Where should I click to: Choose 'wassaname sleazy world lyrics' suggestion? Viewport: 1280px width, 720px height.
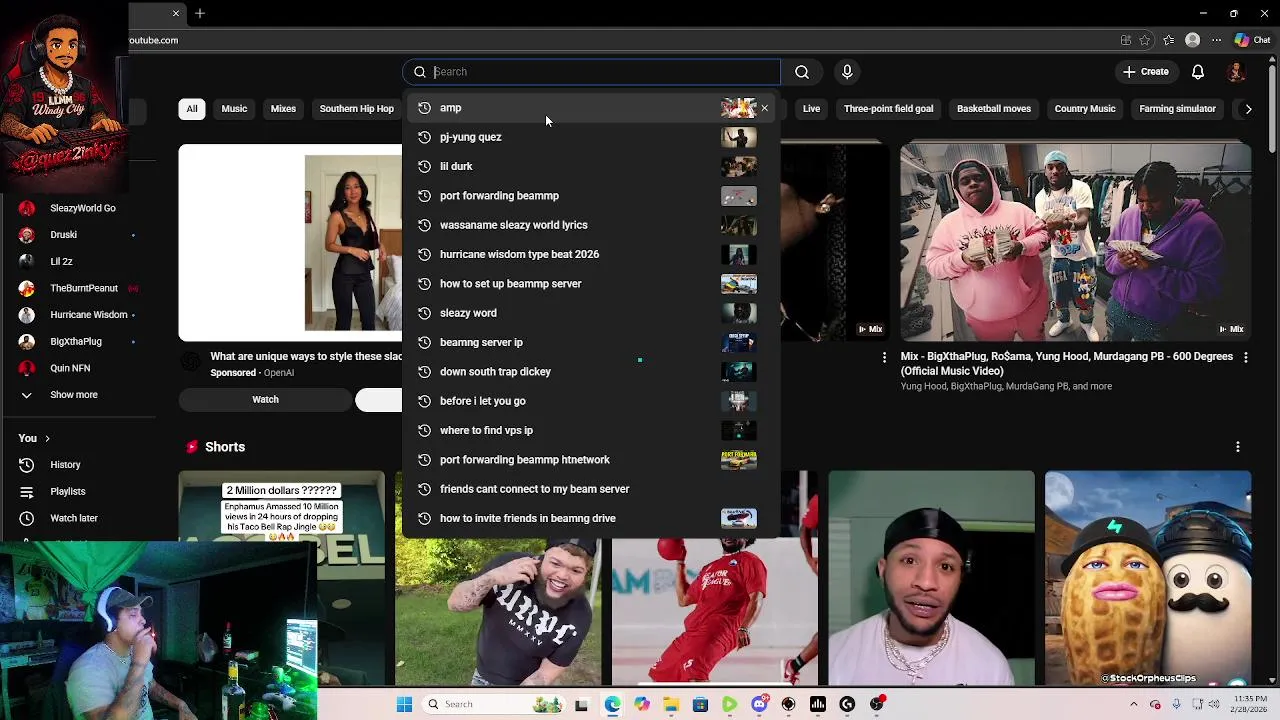click(x=591, y=225)
